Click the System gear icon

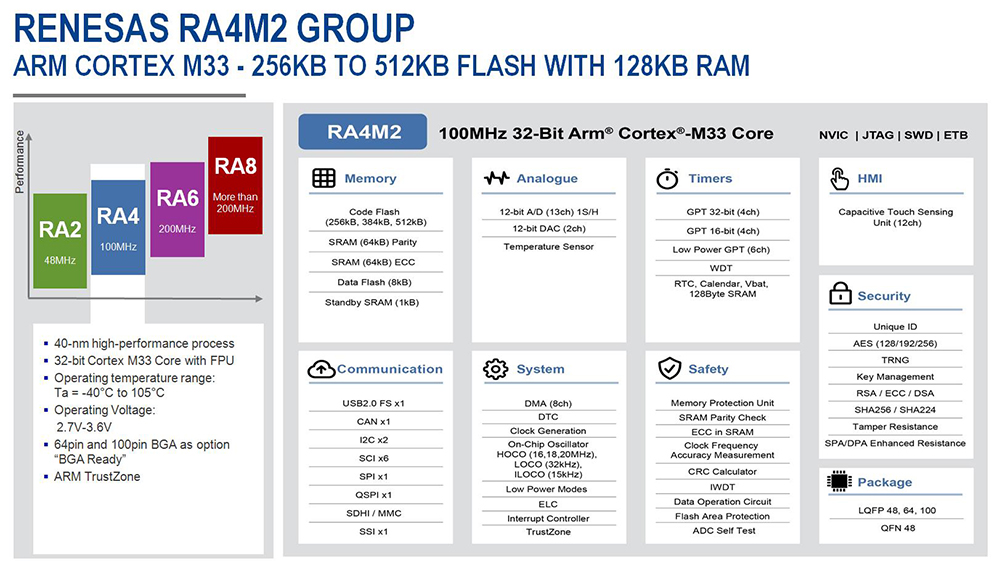pyautogui.click(x=495, y=369)
